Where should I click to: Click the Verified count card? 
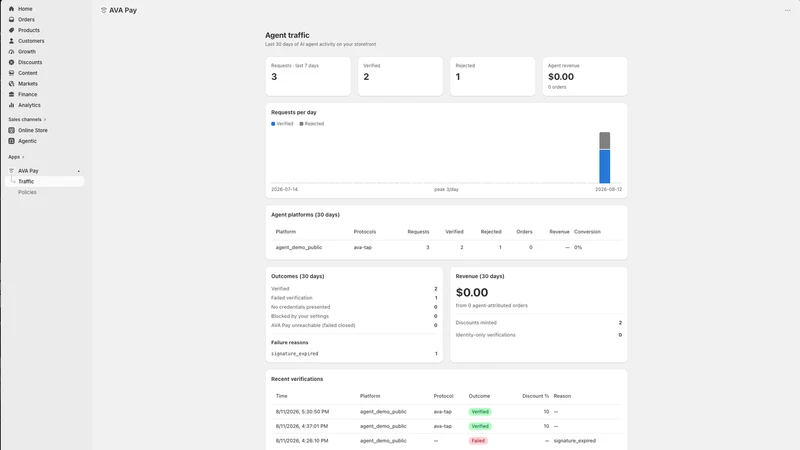400,77
